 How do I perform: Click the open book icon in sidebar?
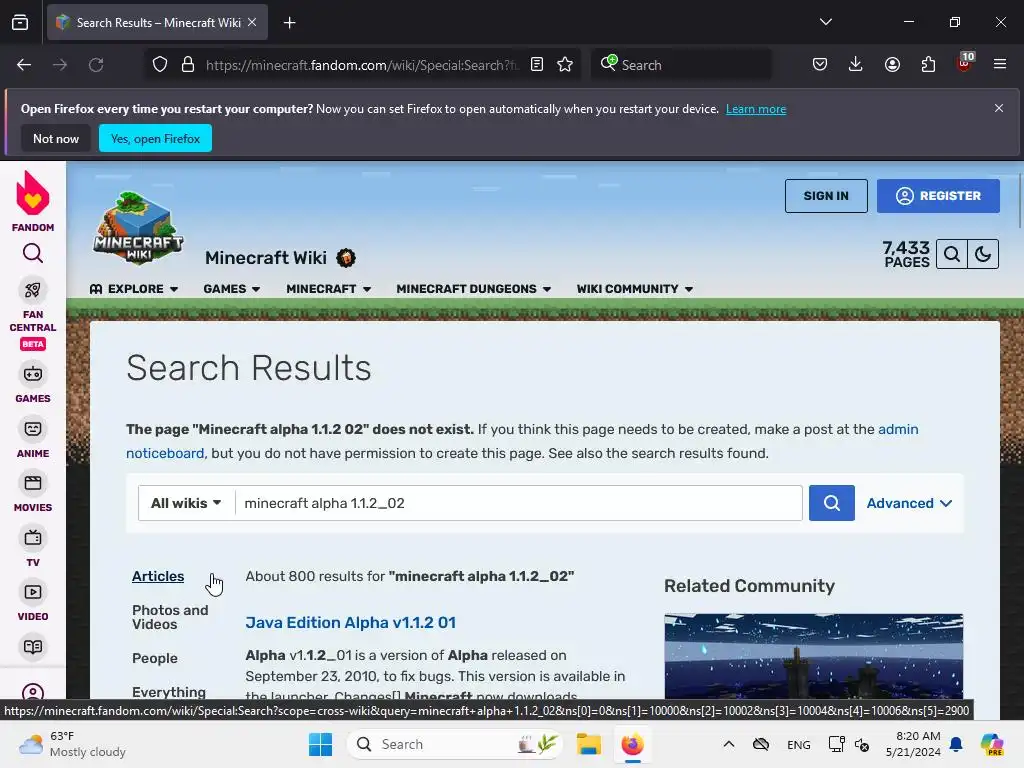33,647
